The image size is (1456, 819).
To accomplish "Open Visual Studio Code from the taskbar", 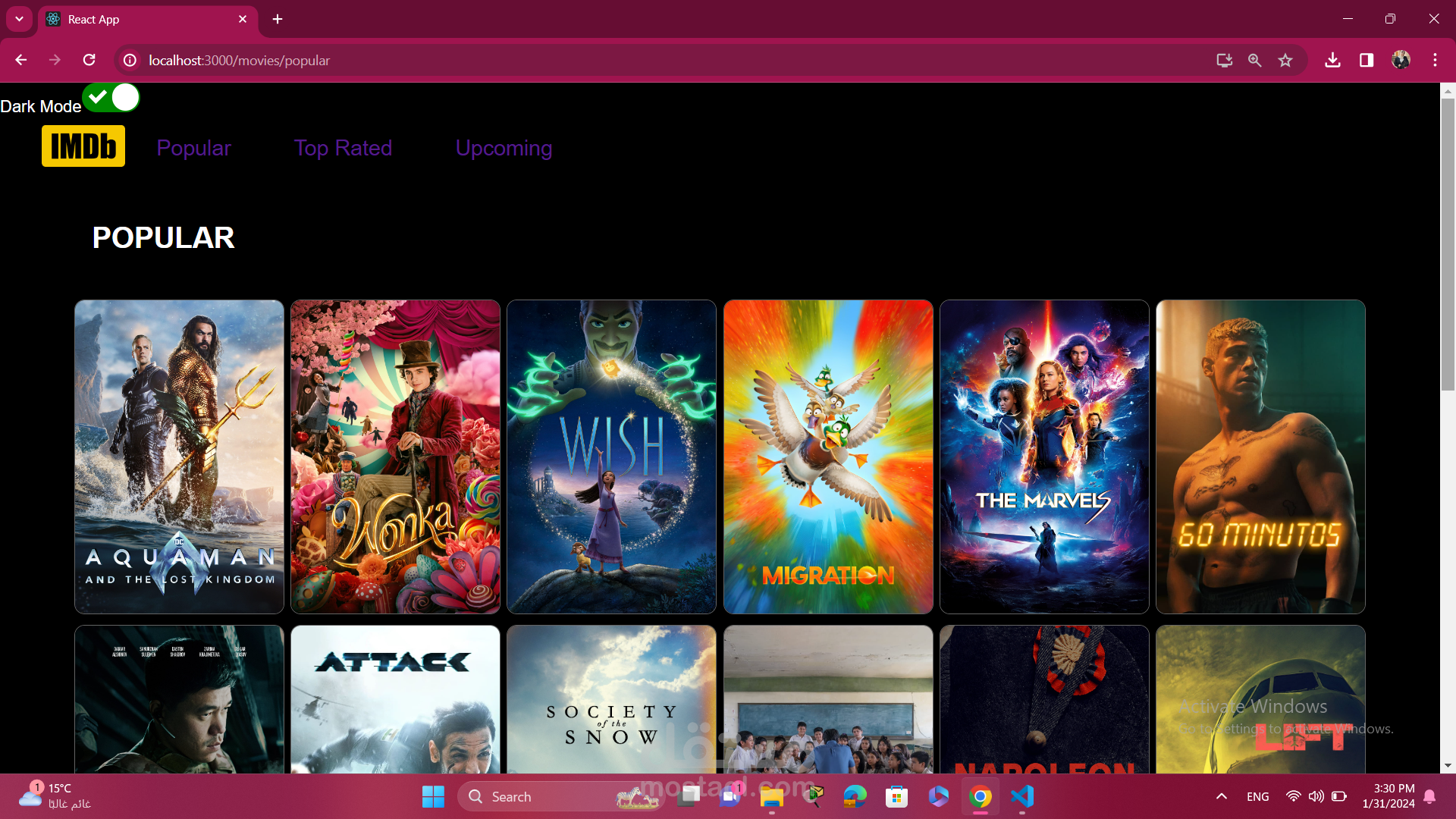I will click(1021, 797).
